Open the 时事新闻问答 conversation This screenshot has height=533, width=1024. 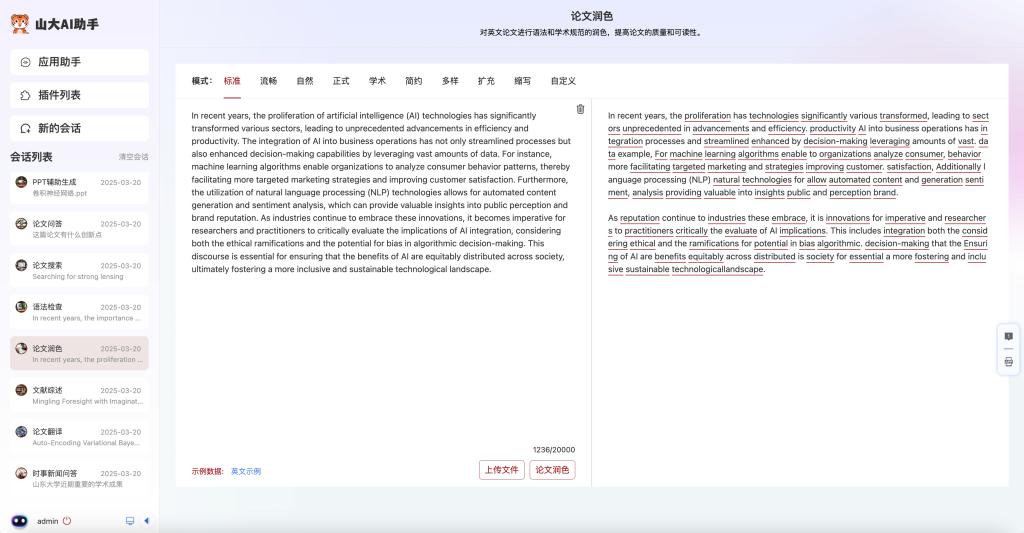coord(79,478)
